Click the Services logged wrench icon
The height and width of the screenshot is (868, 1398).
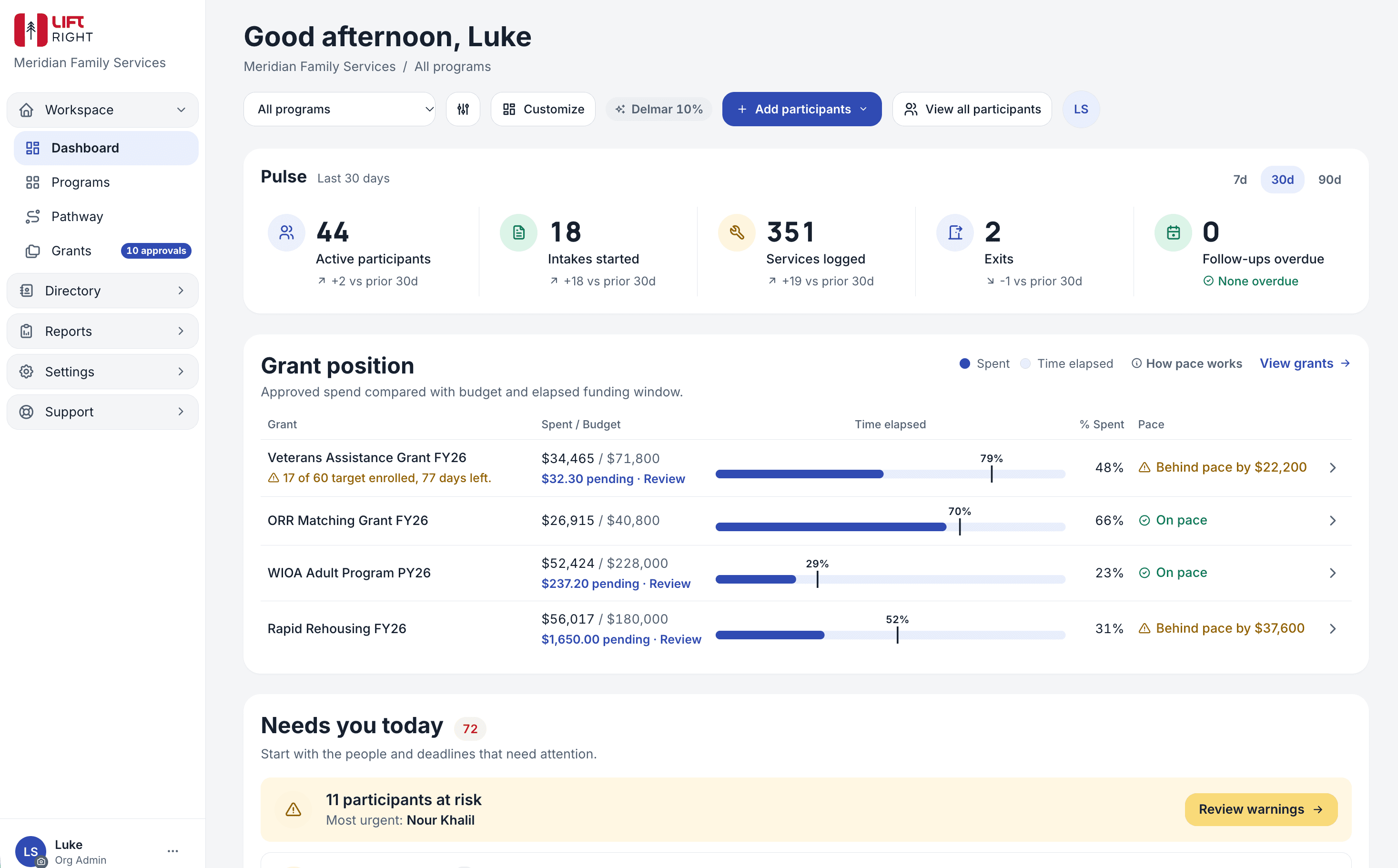(737, 232)
